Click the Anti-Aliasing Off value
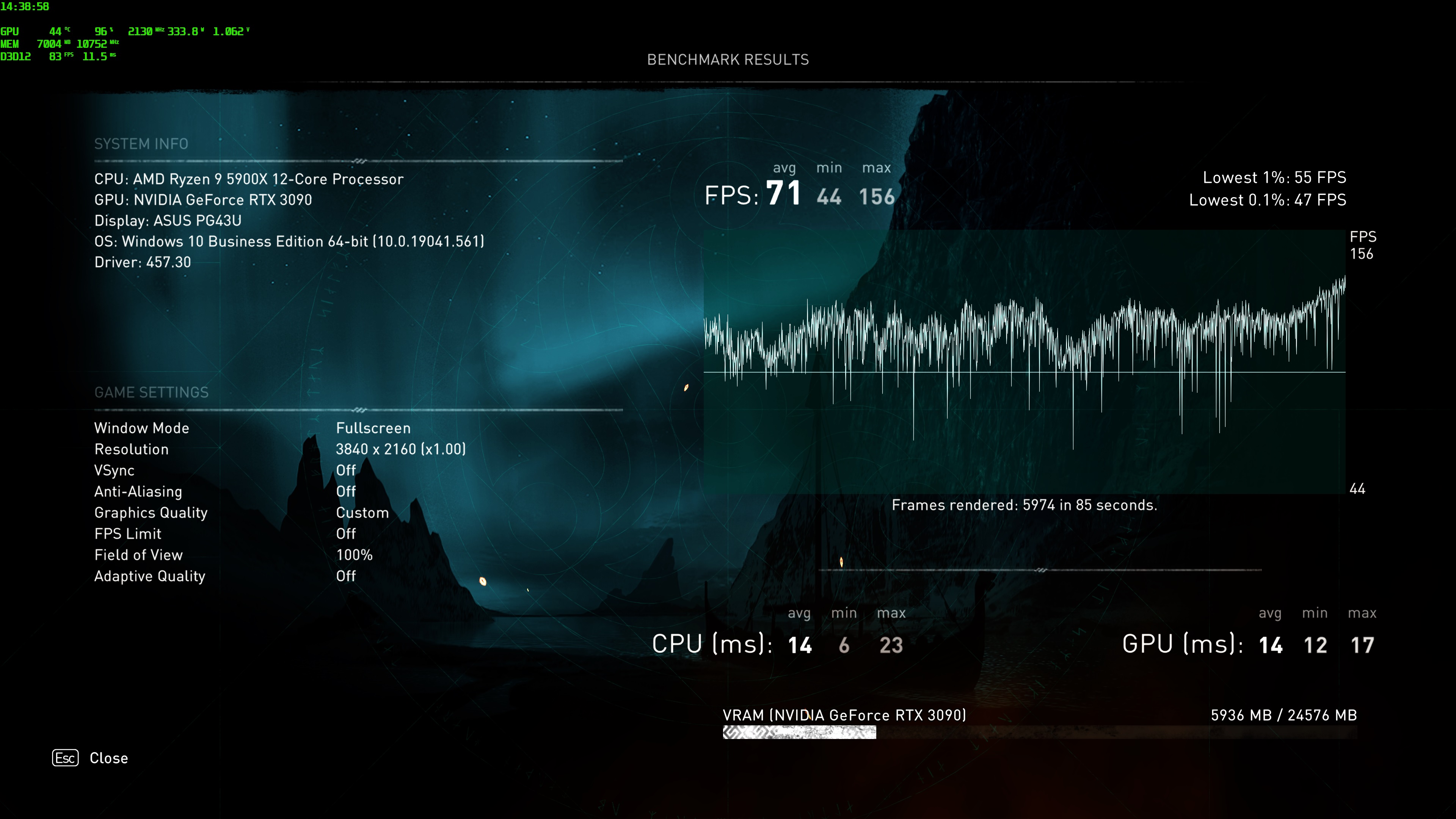Screen dimensions: 1456x819 coord(346,491)
